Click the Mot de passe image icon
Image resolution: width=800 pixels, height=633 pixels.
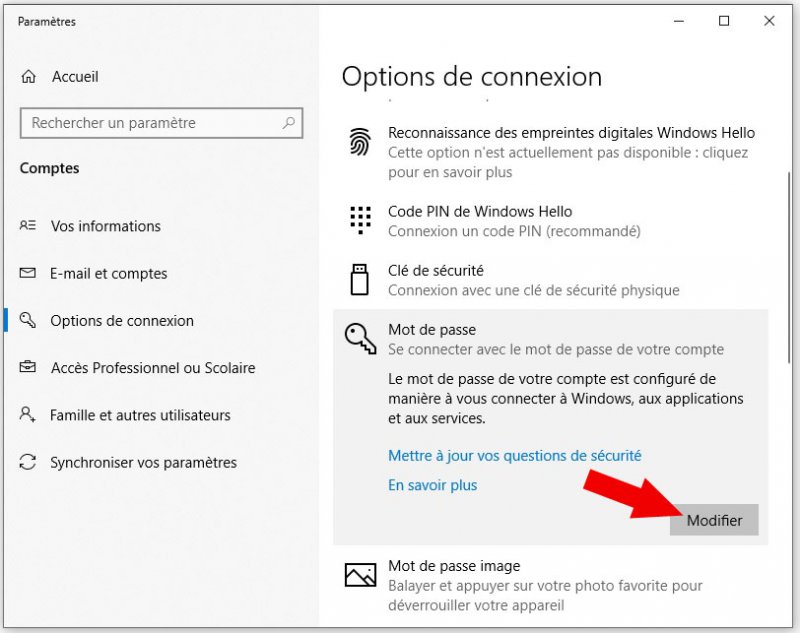(x=359, y=575)
